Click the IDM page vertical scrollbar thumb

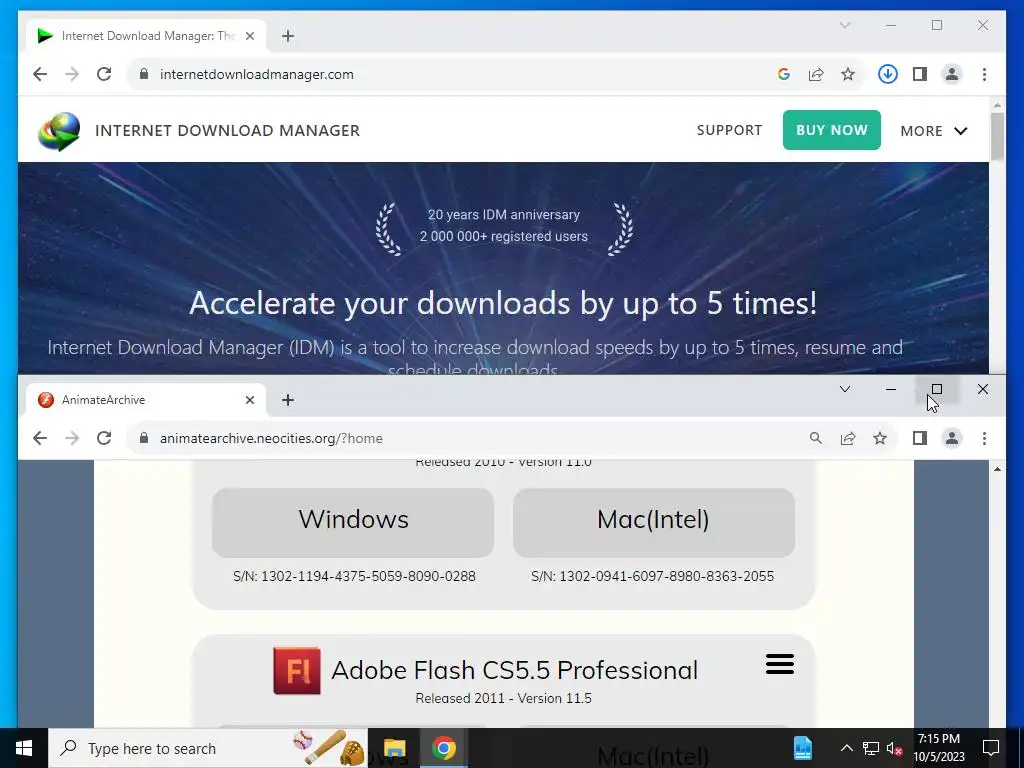tap(997, 136)
